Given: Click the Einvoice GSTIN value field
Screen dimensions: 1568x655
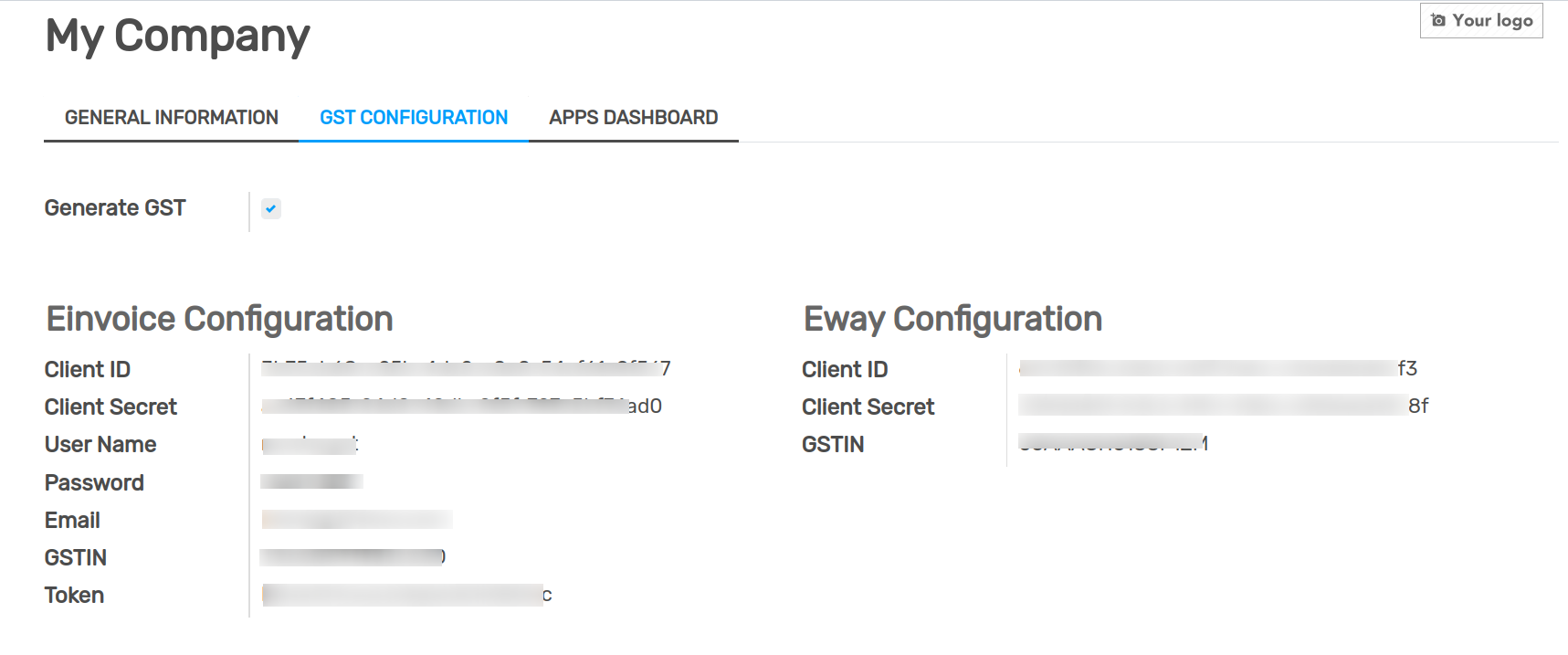Looking at the screenshot, I should pyautogui.click(x=353, y=557).
